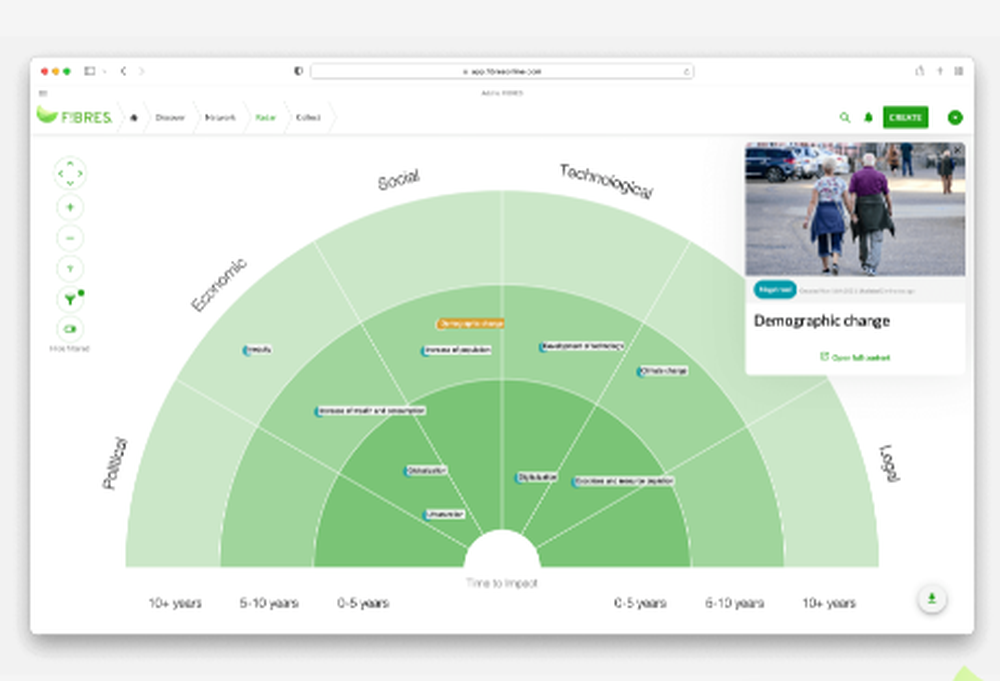1000x681 pixels.
Task: Click the left 10+ years label
Action: [x=175, y=603]
